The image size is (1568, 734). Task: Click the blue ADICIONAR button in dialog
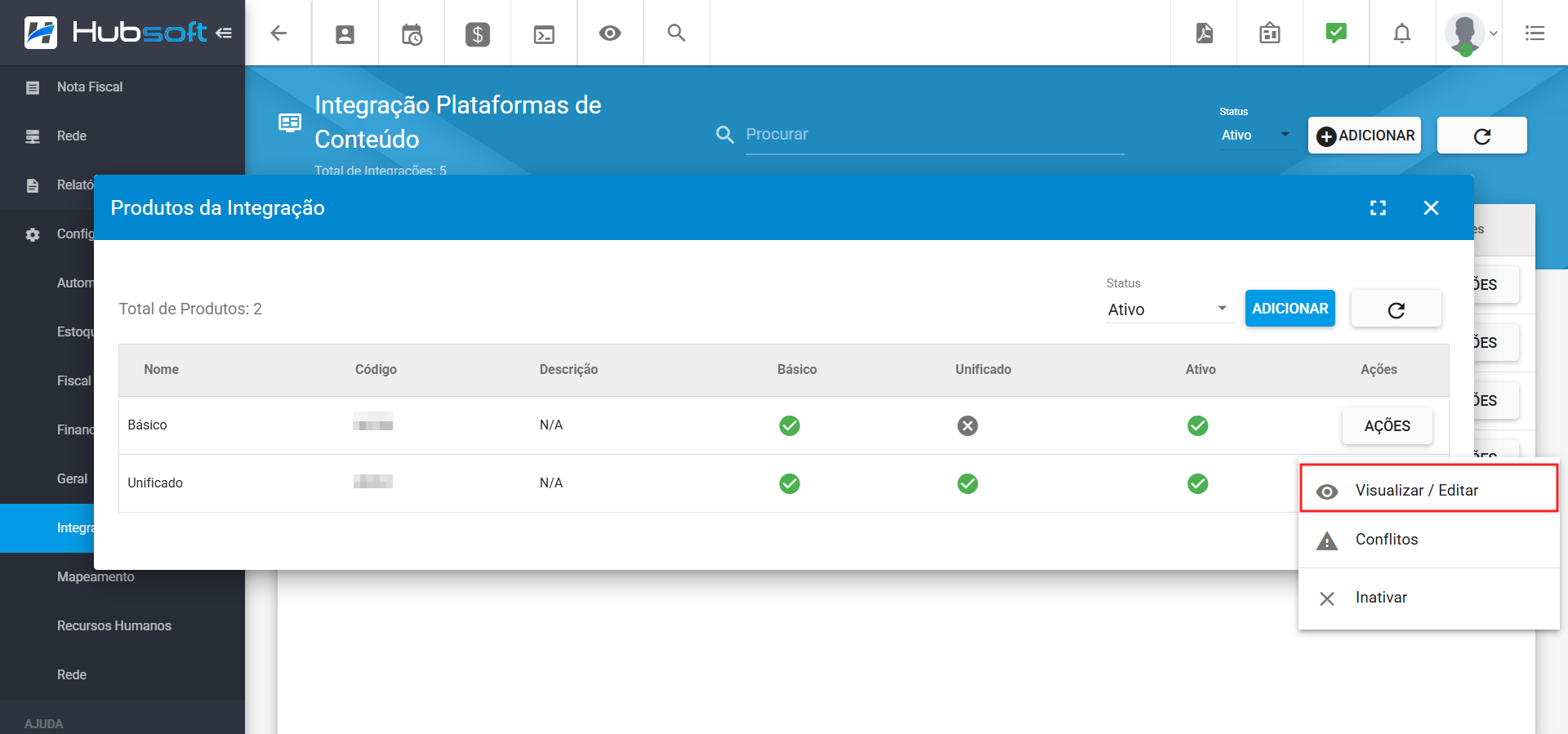(1290, 309)
